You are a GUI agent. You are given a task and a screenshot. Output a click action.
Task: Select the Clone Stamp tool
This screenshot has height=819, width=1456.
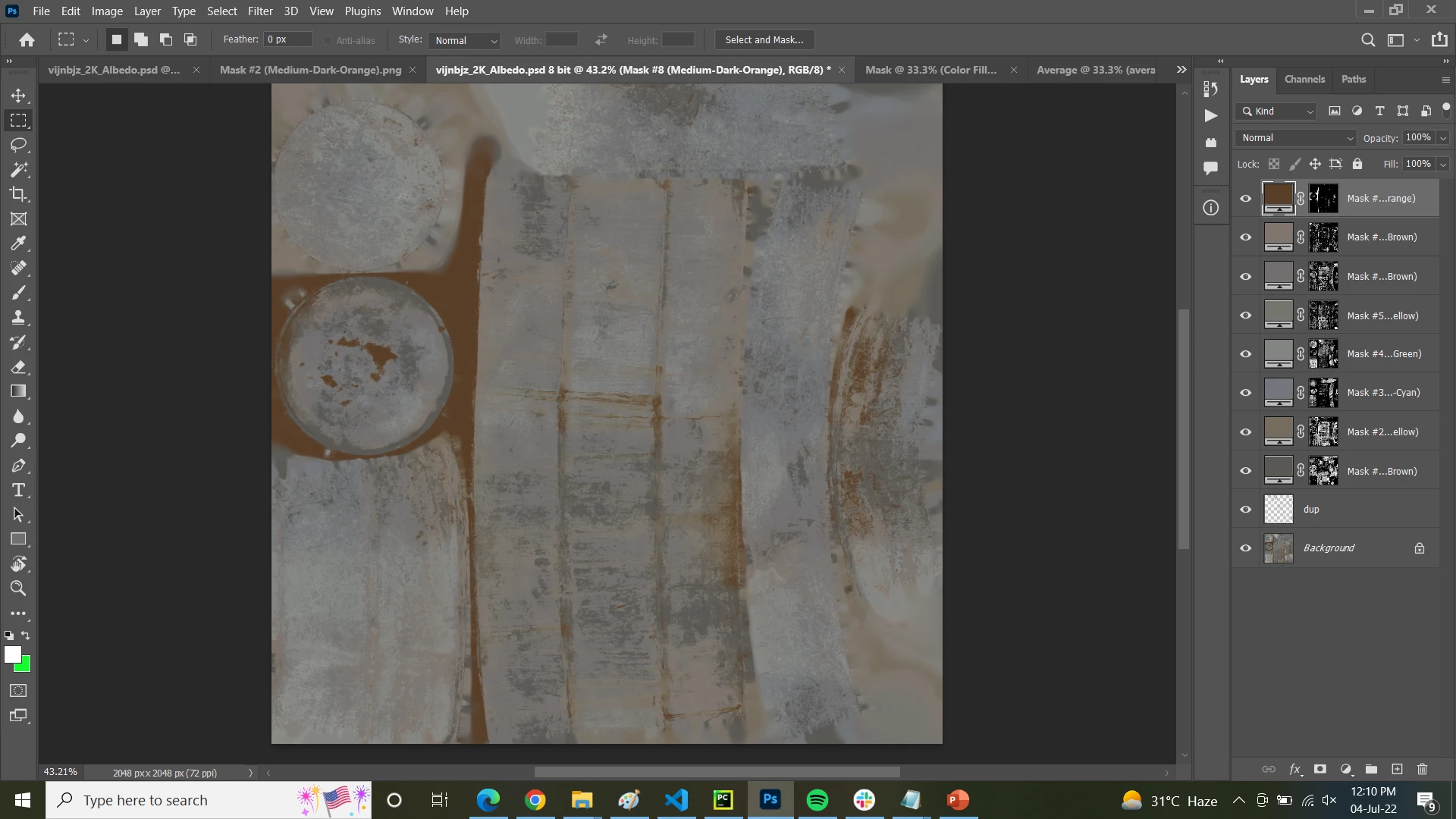click(x=18, y=318)
